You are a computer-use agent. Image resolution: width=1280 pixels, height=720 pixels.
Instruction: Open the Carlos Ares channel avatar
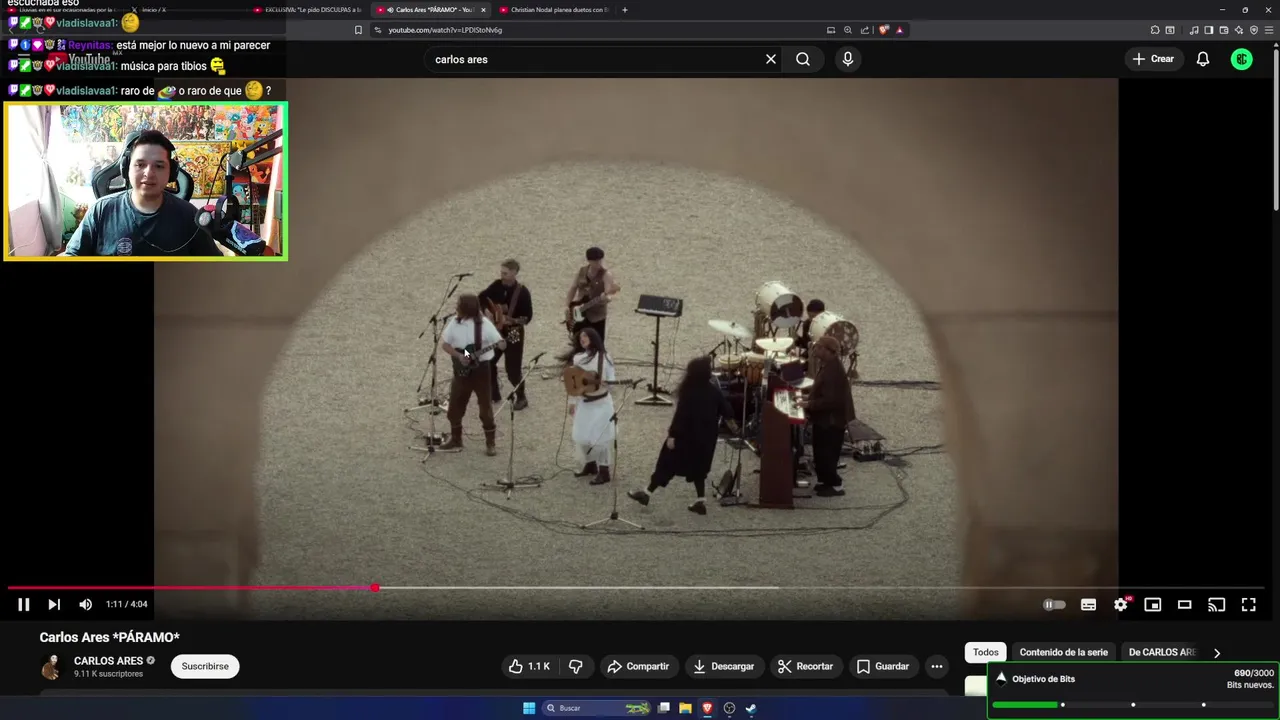51,667
